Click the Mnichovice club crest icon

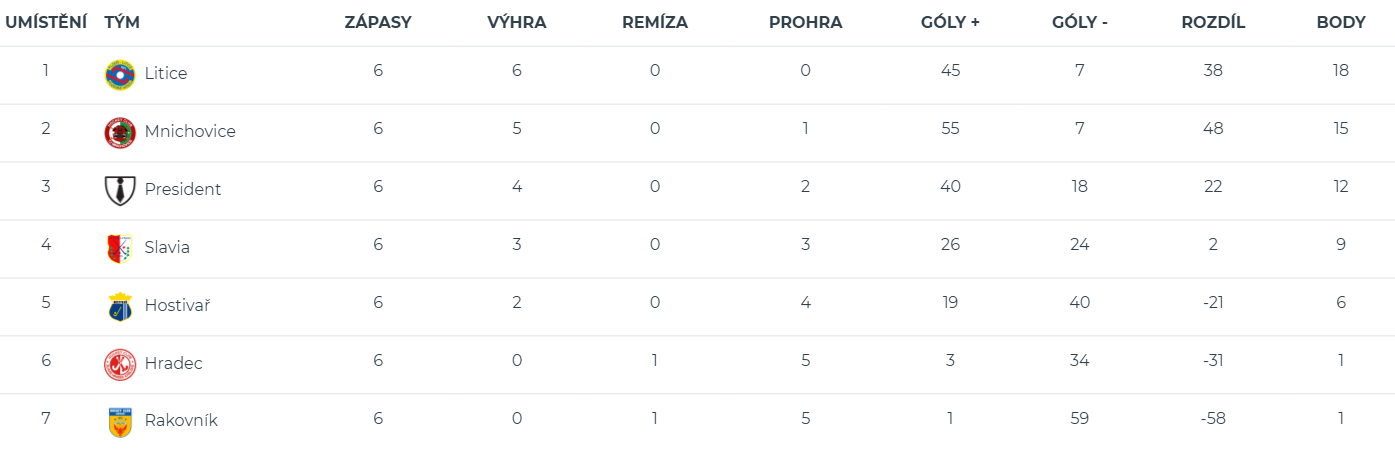(x=119, y=132)
